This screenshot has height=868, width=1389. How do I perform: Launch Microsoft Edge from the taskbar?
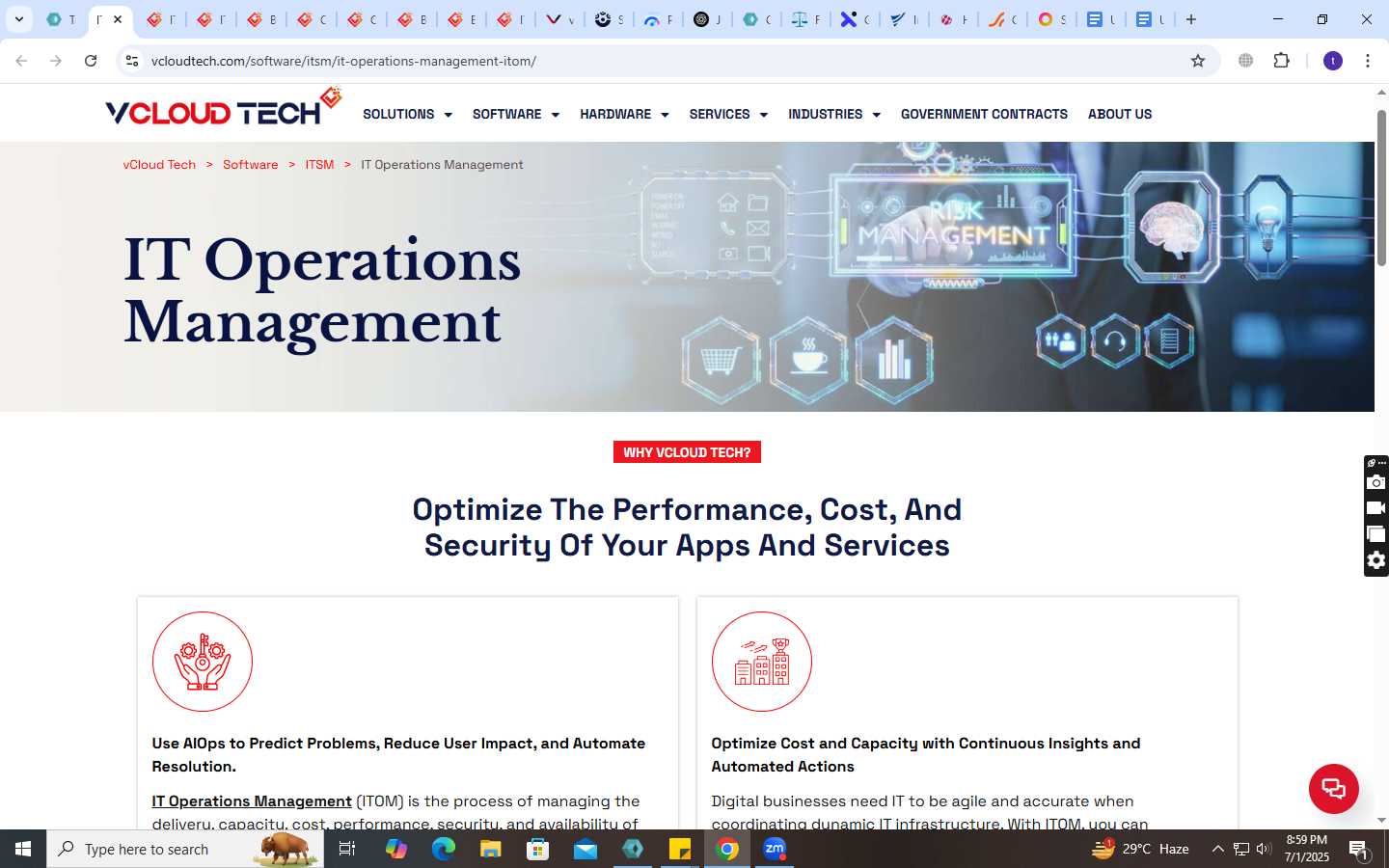[x=444, y=849]
